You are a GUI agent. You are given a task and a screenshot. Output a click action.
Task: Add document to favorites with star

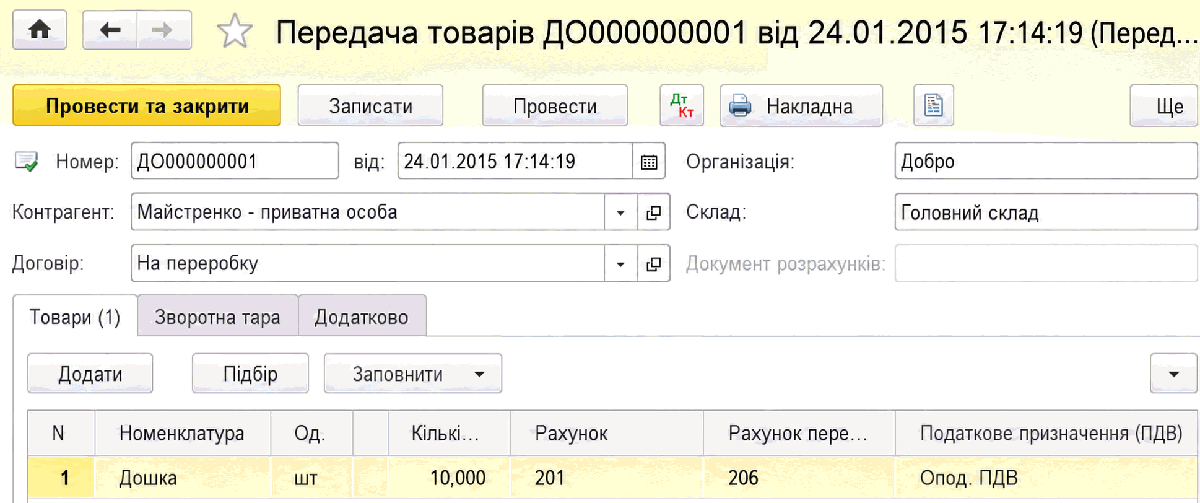tap(233, 33)
